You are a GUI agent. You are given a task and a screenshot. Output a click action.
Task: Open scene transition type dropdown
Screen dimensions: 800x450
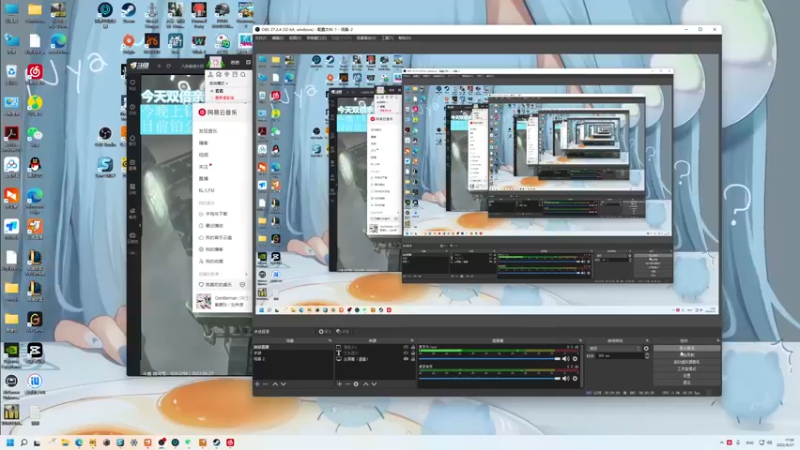[614, 348]
